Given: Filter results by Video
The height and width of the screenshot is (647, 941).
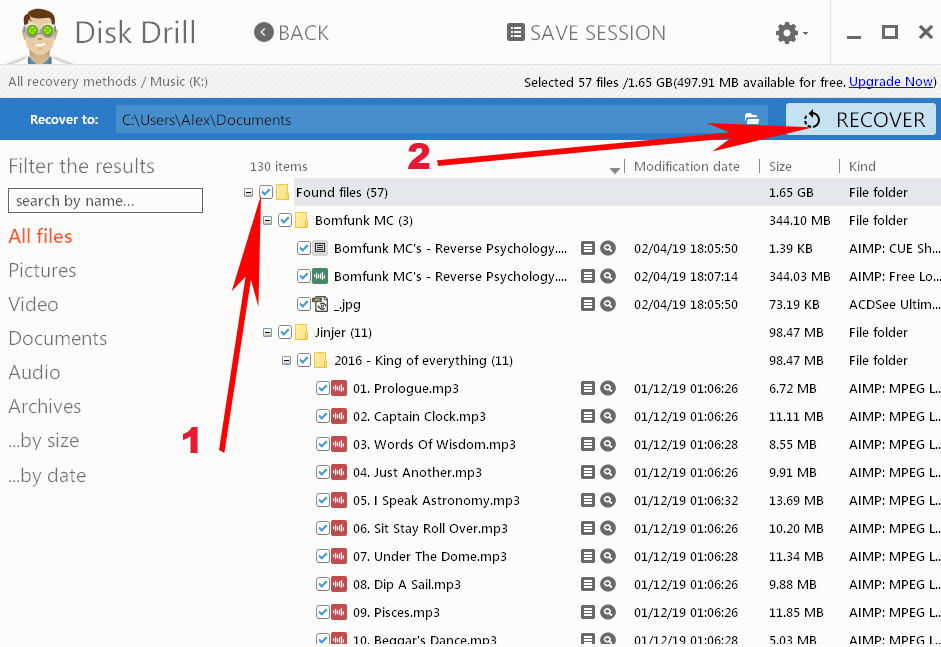Looking at the screenshot, I should 33,304.
